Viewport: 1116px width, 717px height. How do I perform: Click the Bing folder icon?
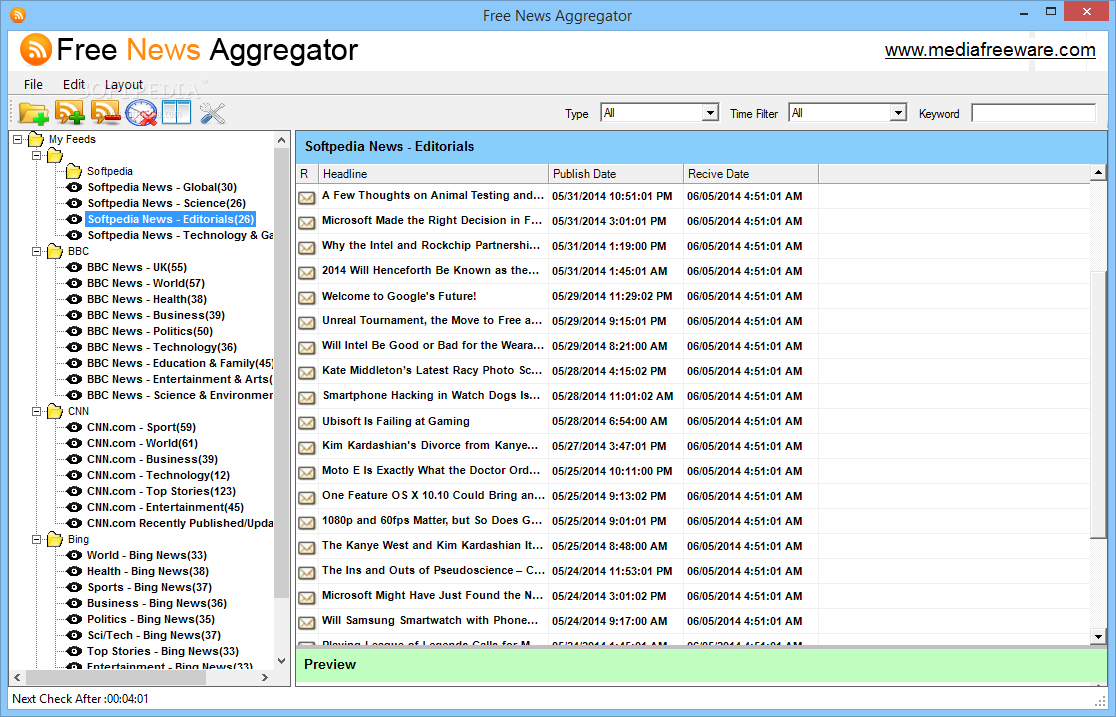(x=55, y=540)
